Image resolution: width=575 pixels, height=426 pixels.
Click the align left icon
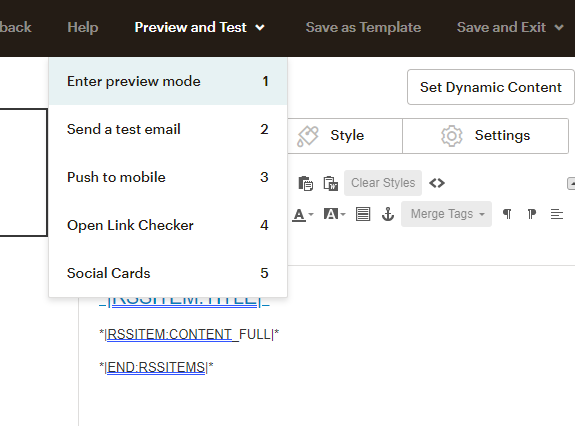pos(557,214)
